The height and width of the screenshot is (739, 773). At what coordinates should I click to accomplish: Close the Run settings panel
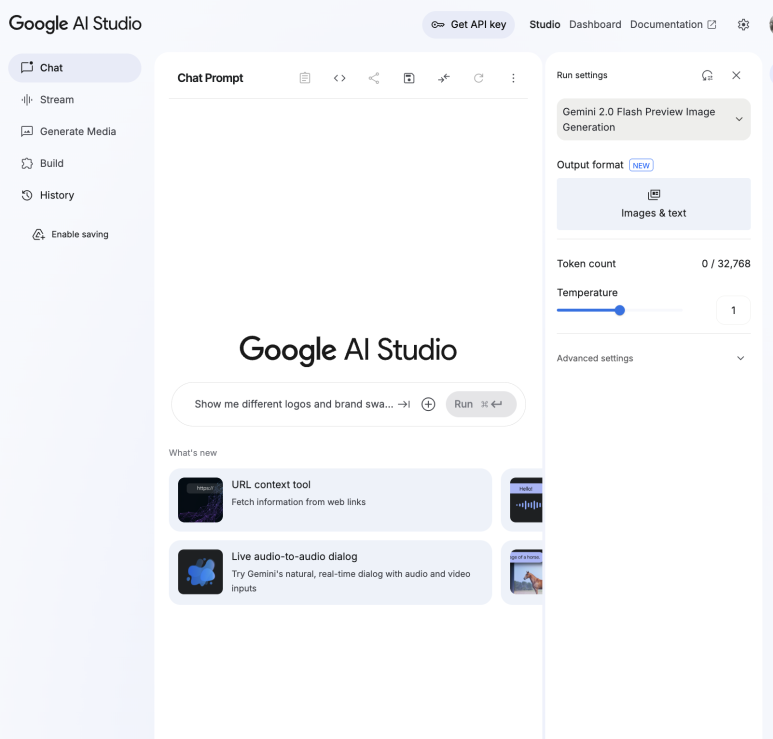(x=736, y=75)
